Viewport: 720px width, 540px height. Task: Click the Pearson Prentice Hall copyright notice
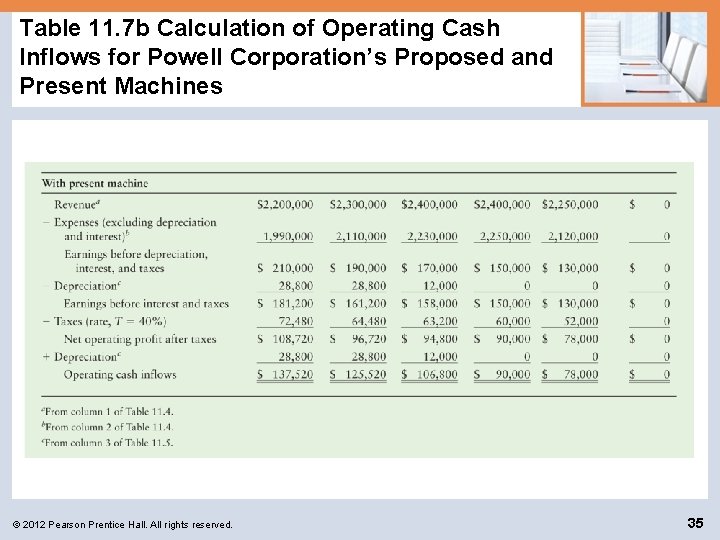click(123, 524)
